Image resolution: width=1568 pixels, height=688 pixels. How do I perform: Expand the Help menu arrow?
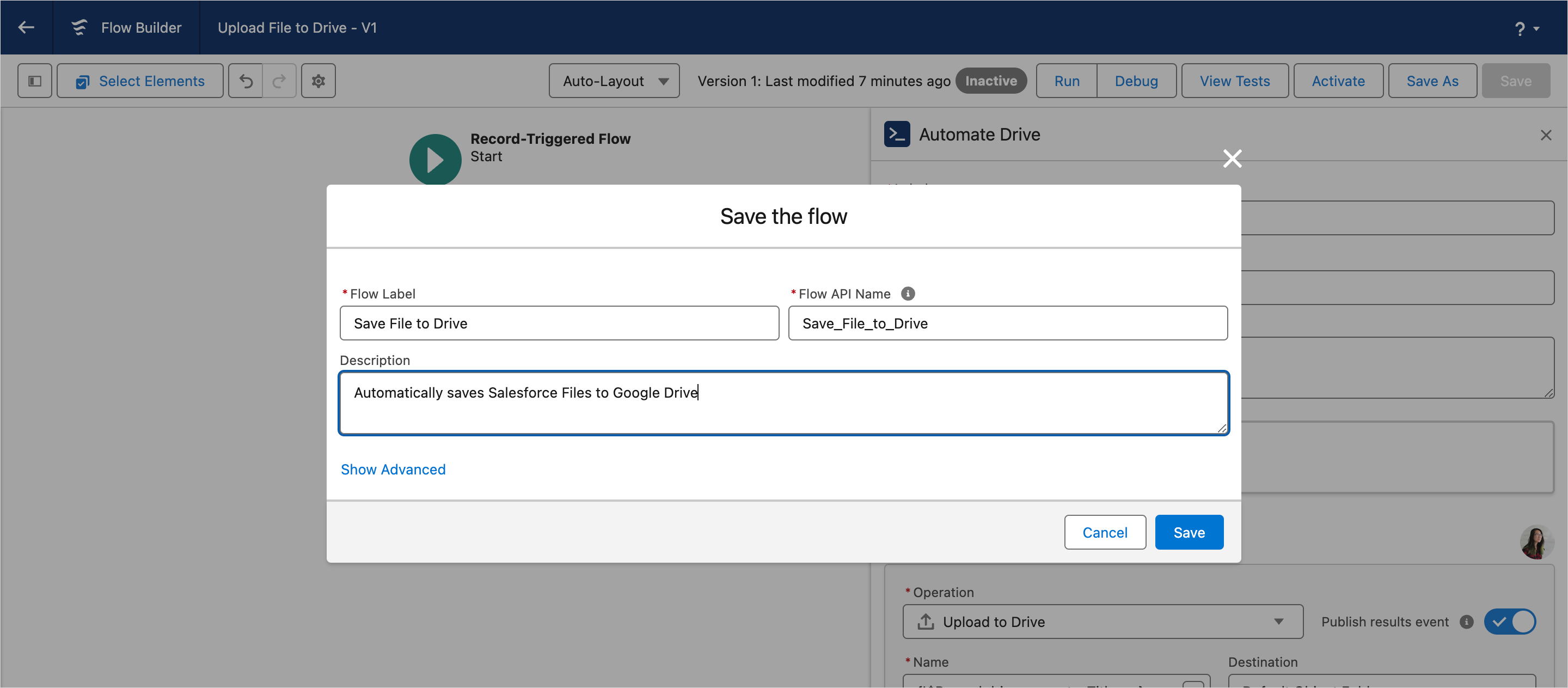pyautogui.click(x=1538, y=28)
